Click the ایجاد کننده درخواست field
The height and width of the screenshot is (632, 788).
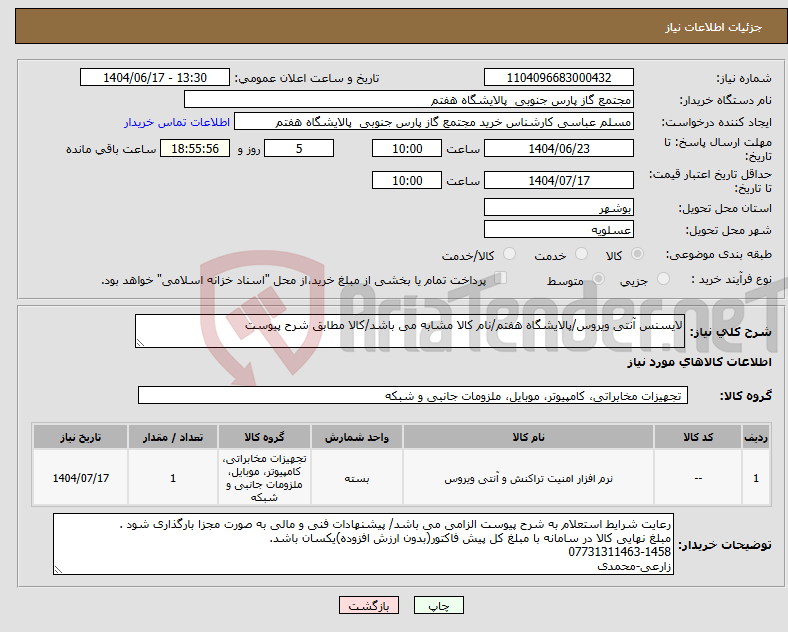[x=434, y=122]
